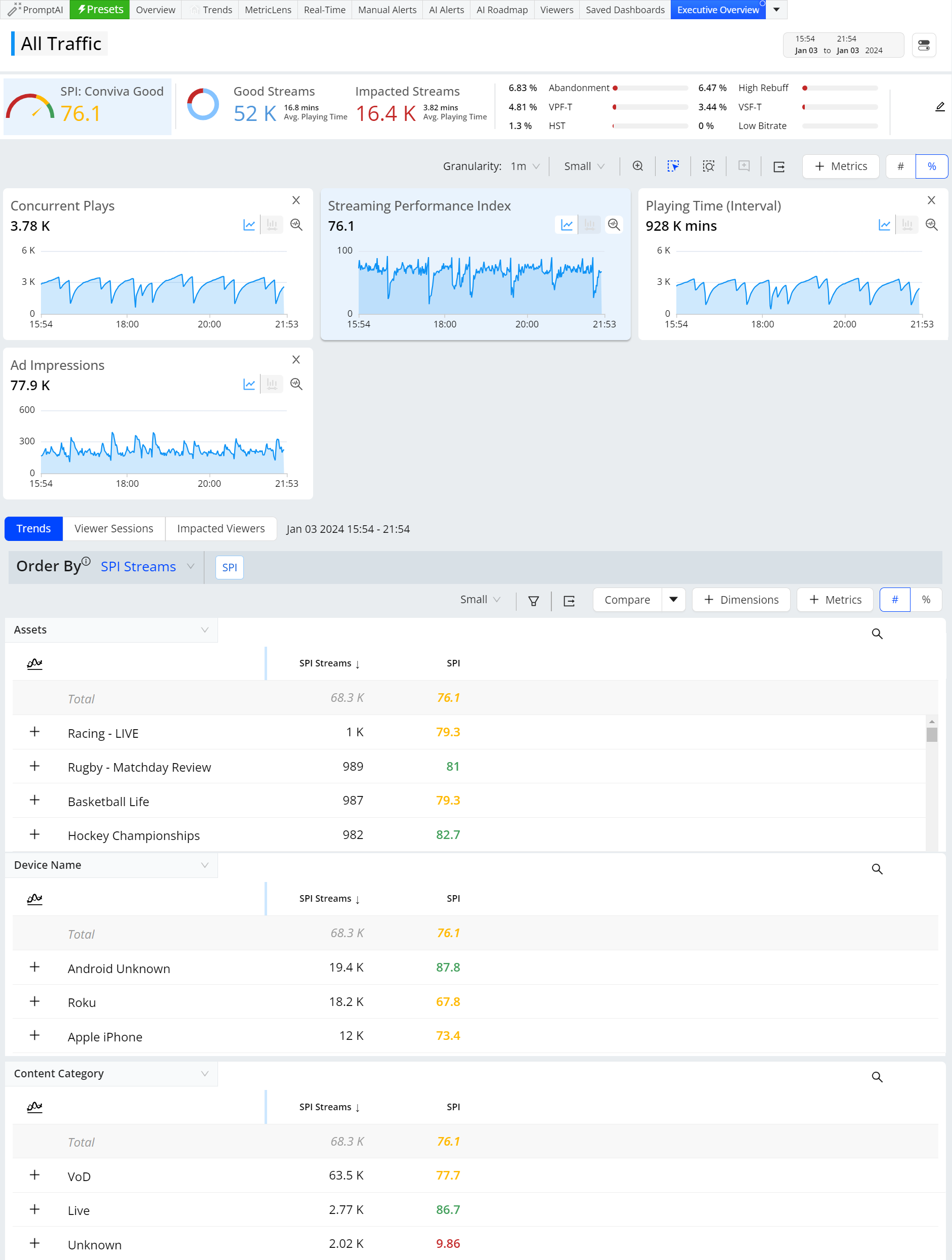Screen dimensions: 952x1260
Task: Activate the selection-box cursor tool icon
Action: pyautogui.click(x=673, y=166)
